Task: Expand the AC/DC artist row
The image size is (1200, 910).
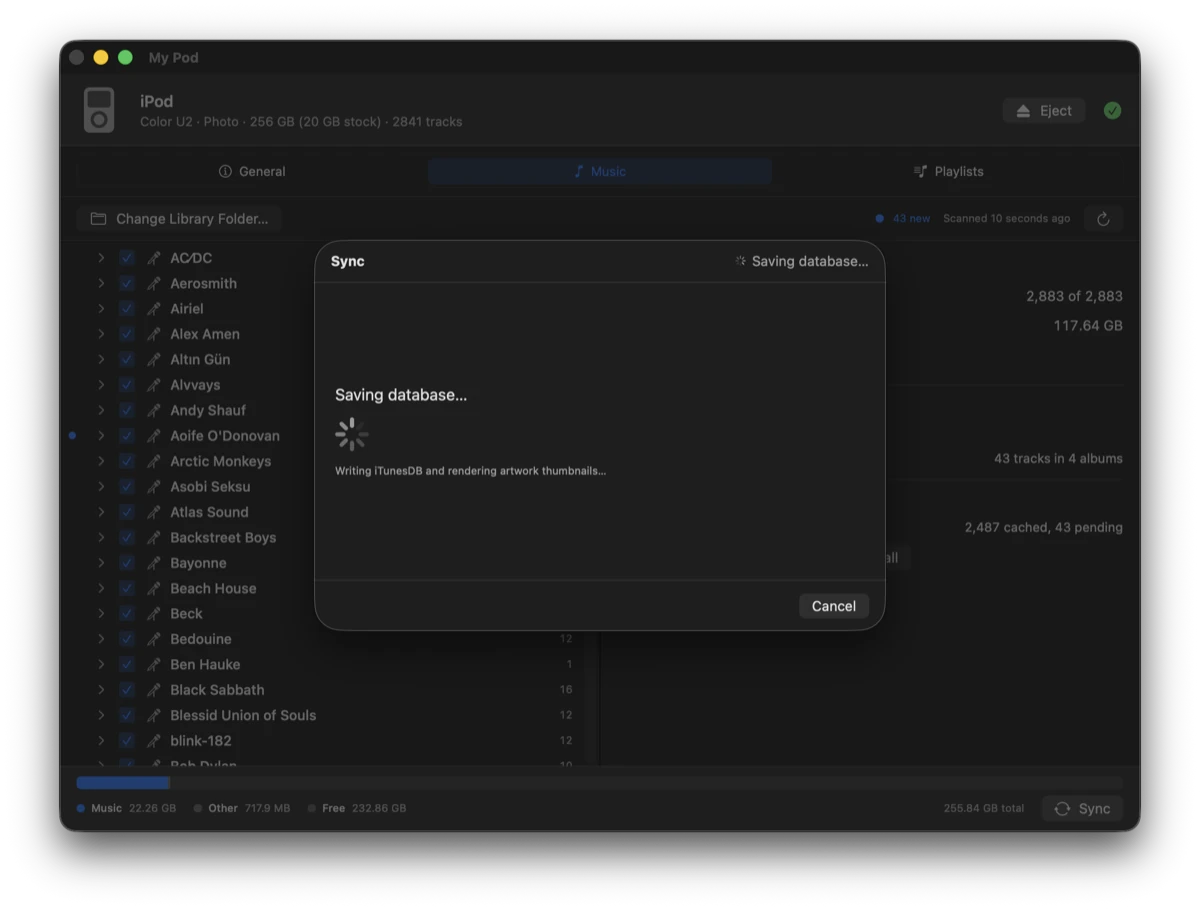Action: point(101,258)
